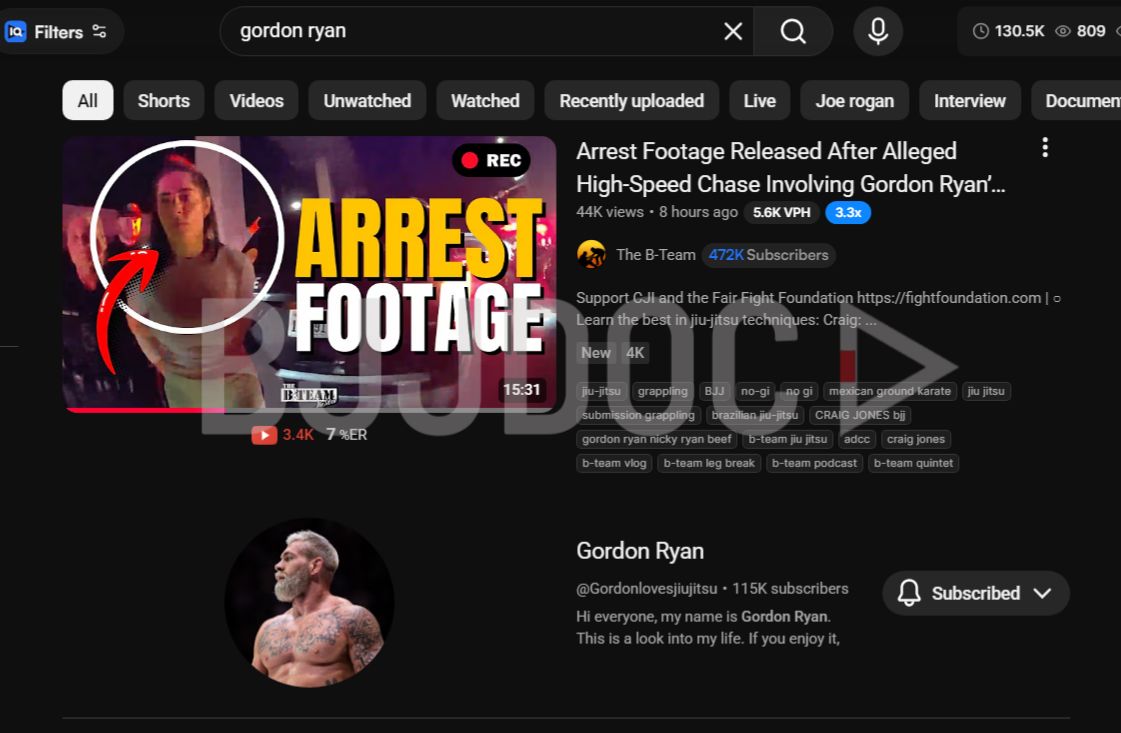The height and width of the screenshot is (733, 1121).
Task: Click the red YouTube likes icon
Action: coord(264,435)
